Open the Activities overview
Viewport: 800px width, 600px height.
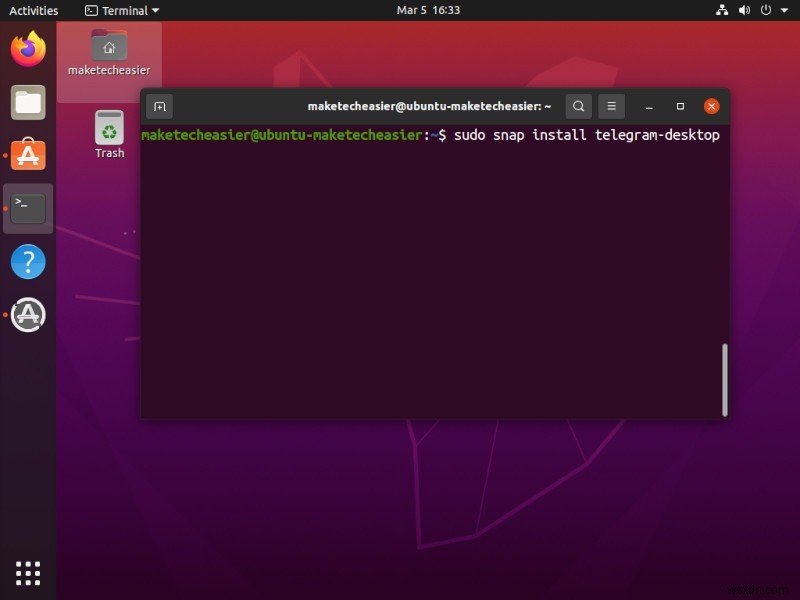(33, 10)
